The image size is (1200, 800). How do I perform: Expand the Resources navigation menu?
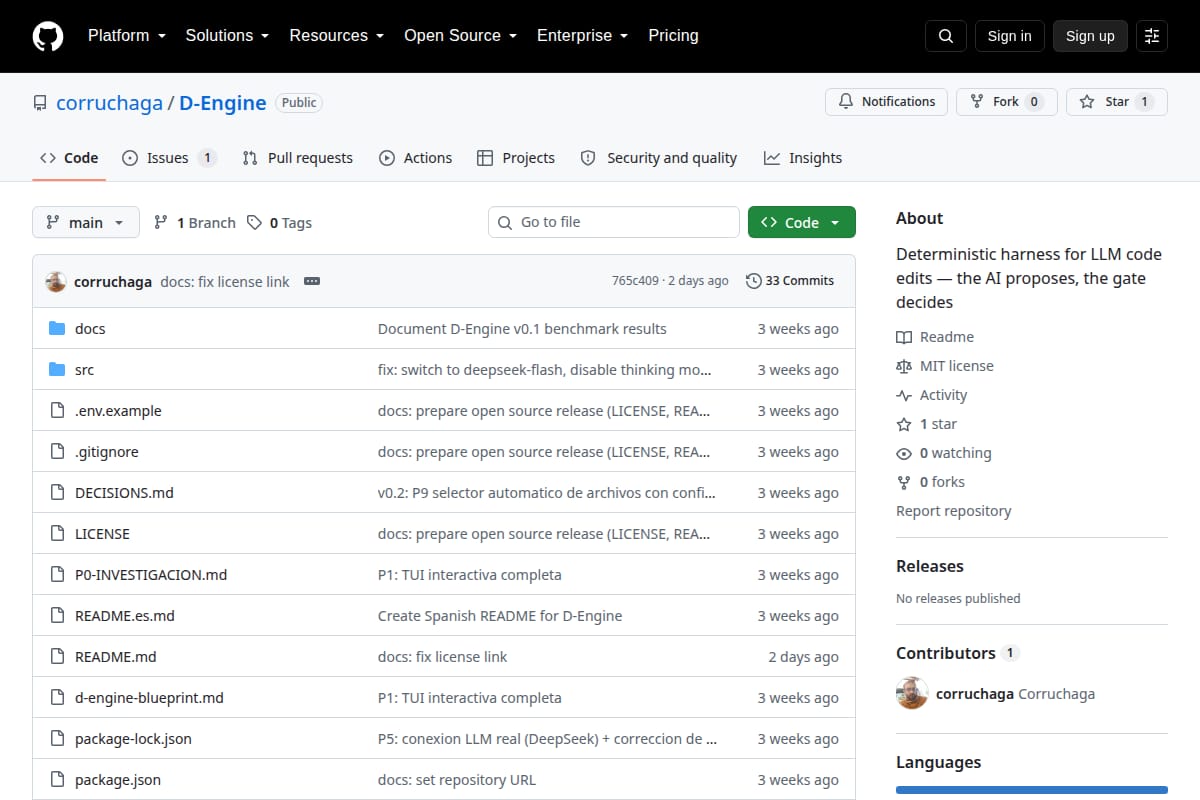coord(337,36)
